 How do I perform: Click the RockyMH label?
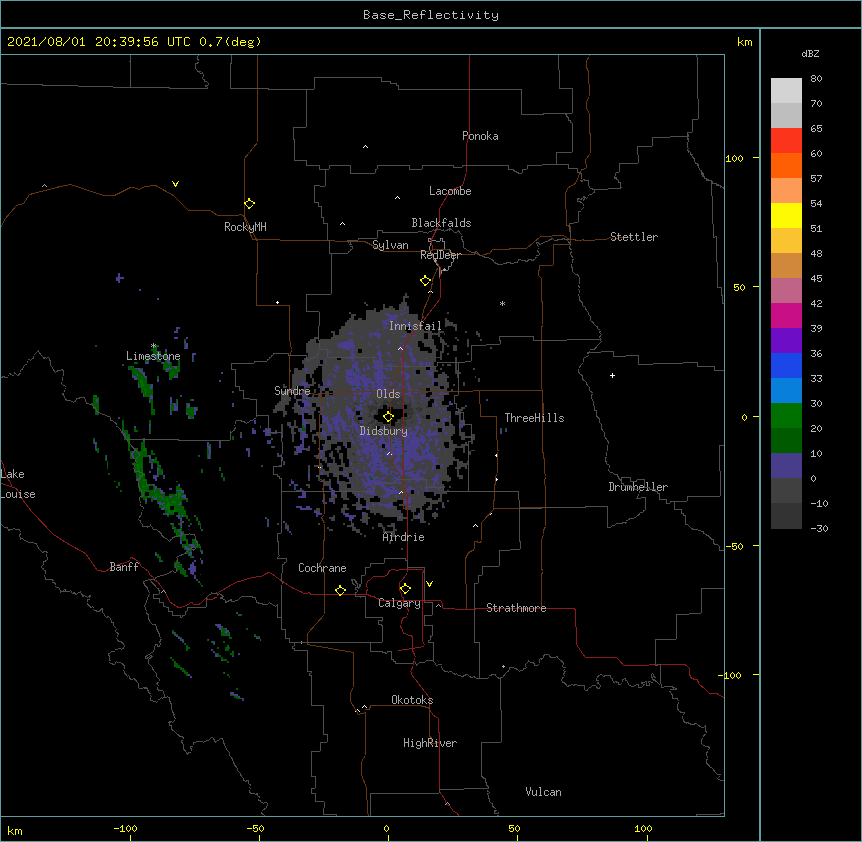245,227
